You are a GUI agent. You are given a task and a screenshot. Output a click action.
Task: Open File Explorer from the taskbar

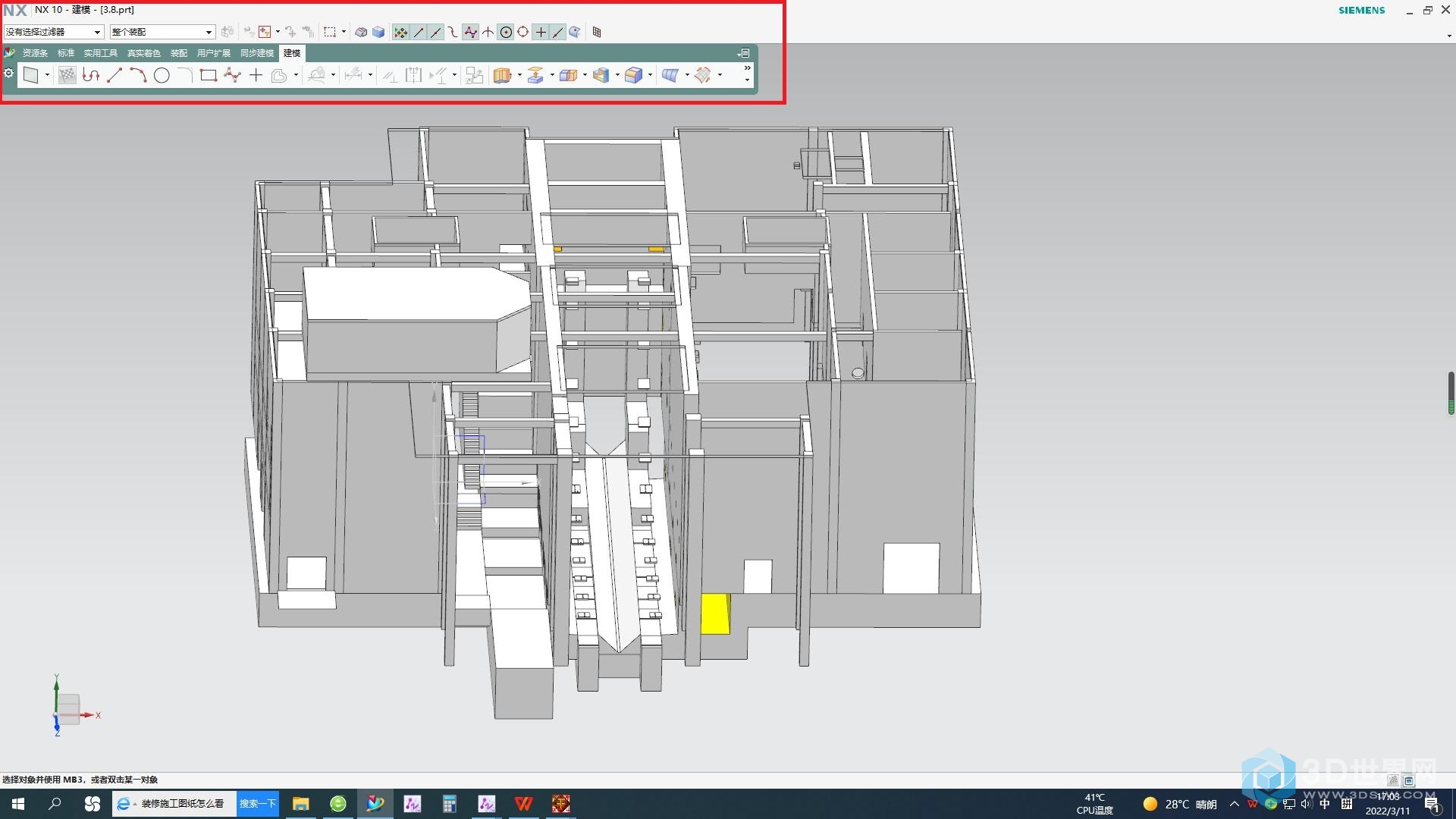[301, 804]
